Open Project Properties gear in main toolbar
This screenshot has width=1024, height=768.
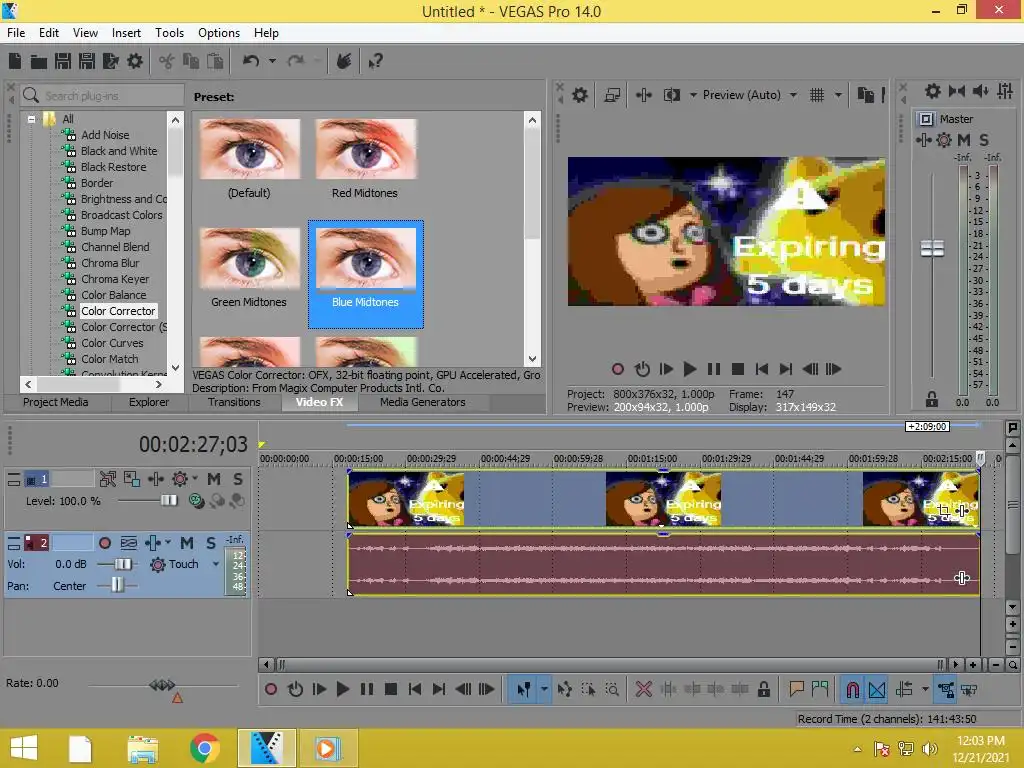135,61
